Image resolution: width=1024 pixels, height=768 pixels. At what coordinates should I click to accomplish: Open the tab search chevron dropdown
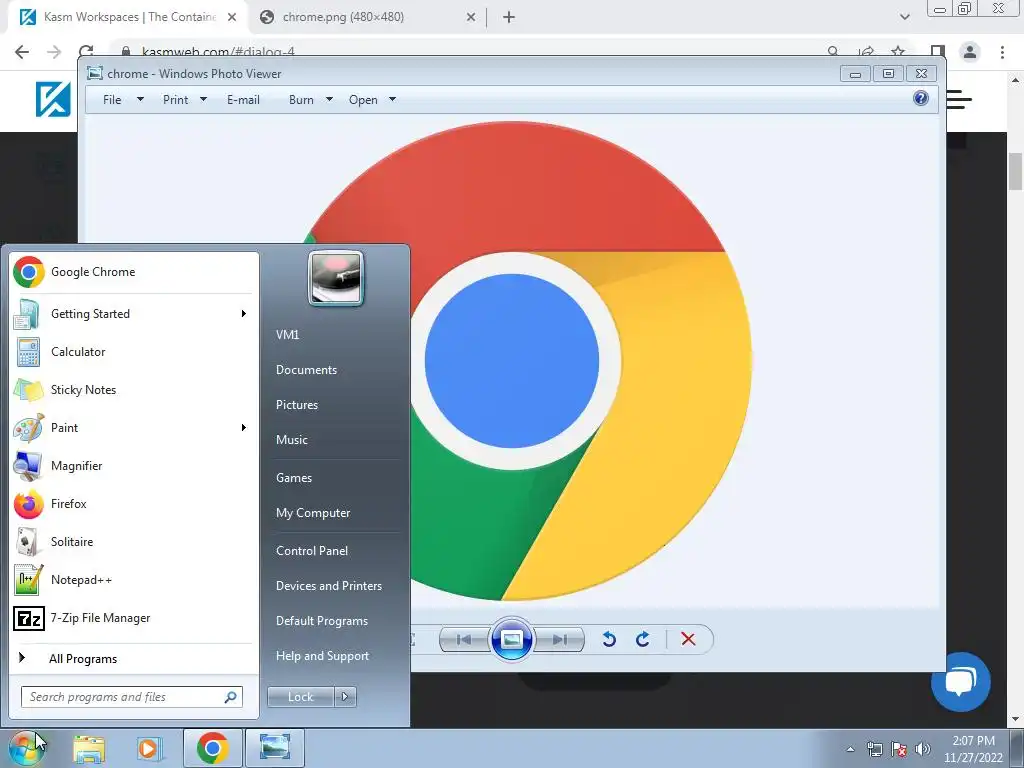[x=904, y=17]
